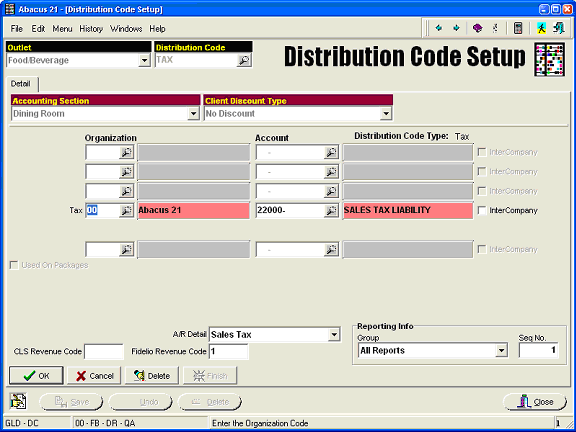This screenshot has height=432, width=576.
Task: Click the Tax Organization code field
Action: click(x=102, y=210)
